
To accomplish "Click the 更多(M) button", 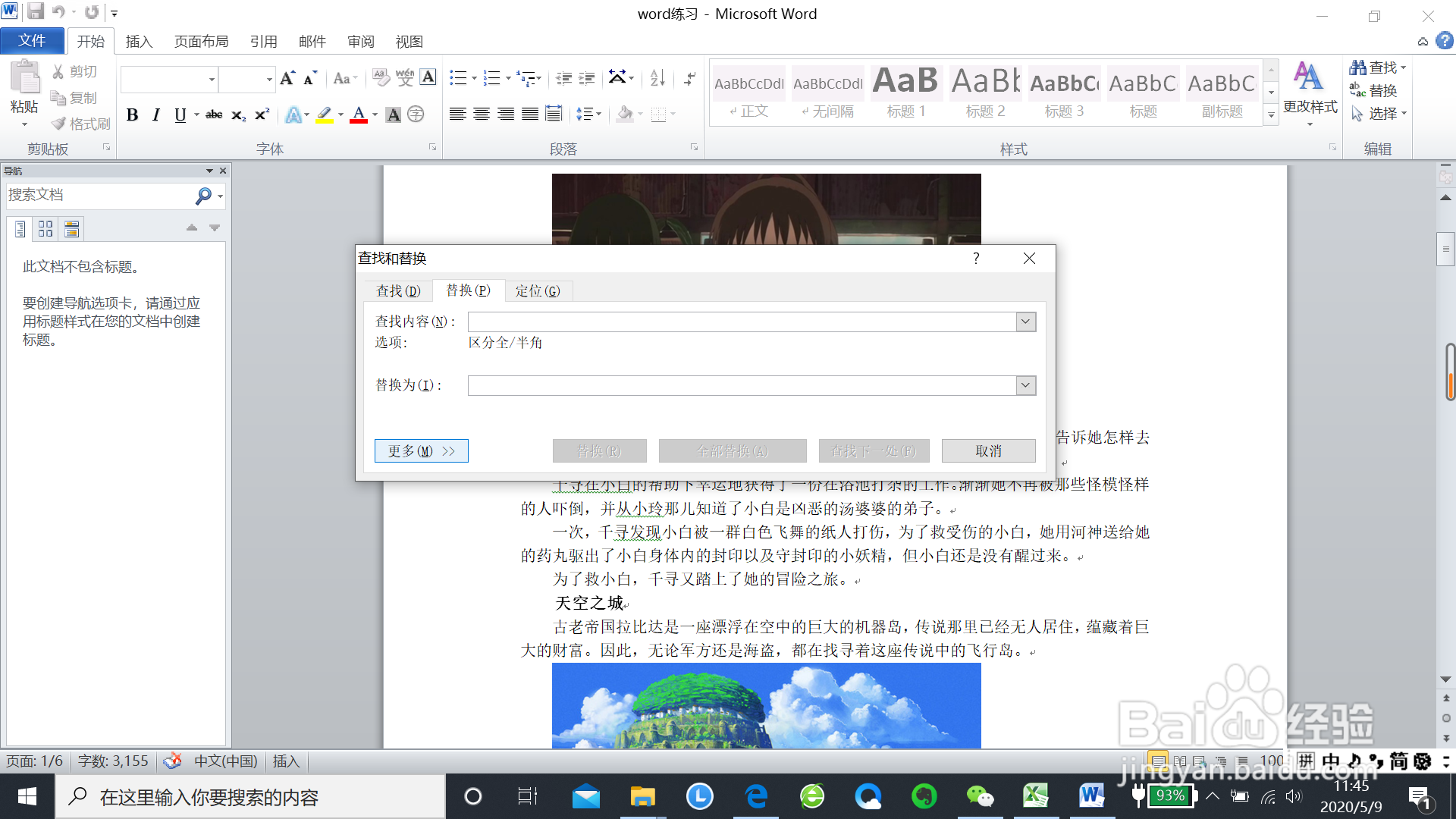I will click(422, 451).
